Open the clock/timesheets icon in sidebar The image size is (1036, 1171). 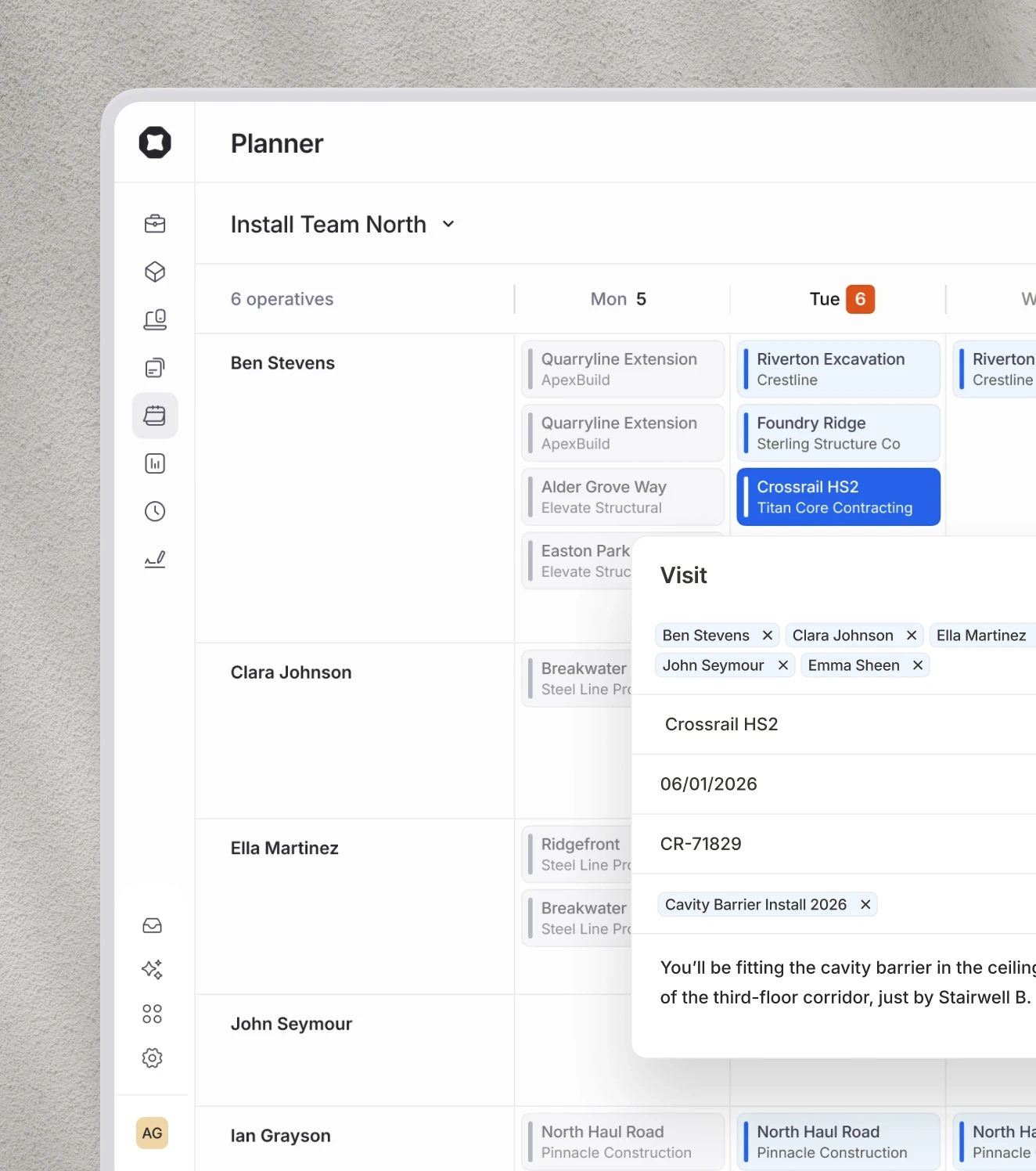click(155, 511)
